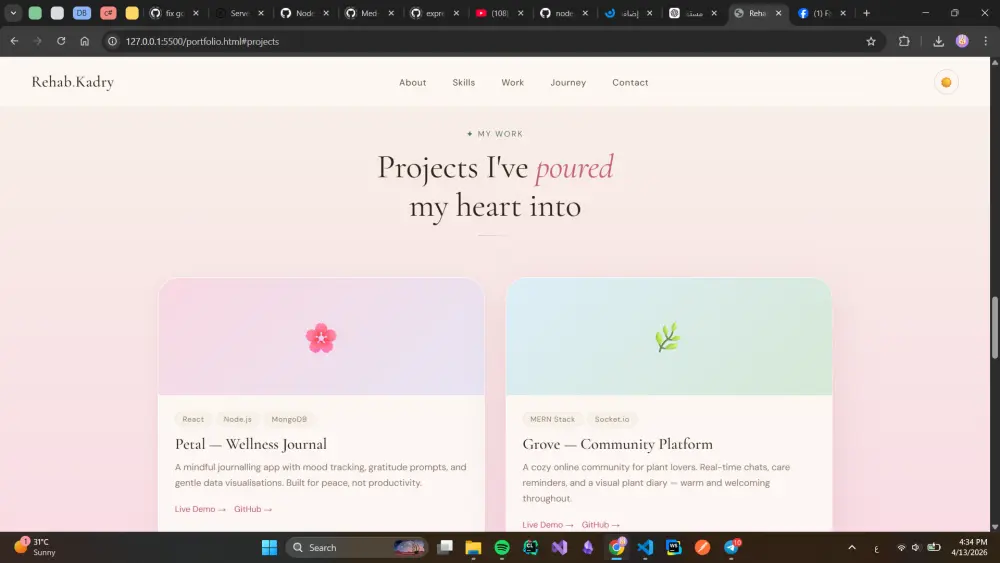
Task: Reload the page with refresh icon
Action: click(x=61, y=41)
